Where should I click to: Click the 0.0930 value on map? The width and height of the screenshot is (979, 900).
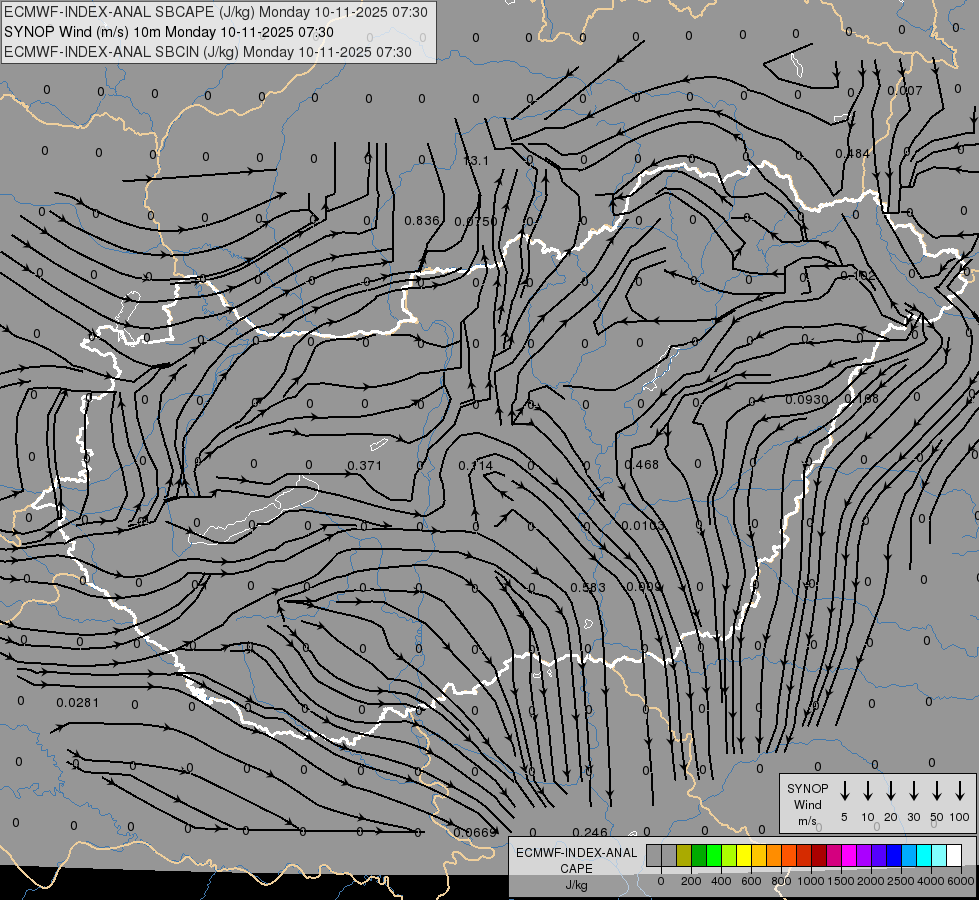point(807,399)
